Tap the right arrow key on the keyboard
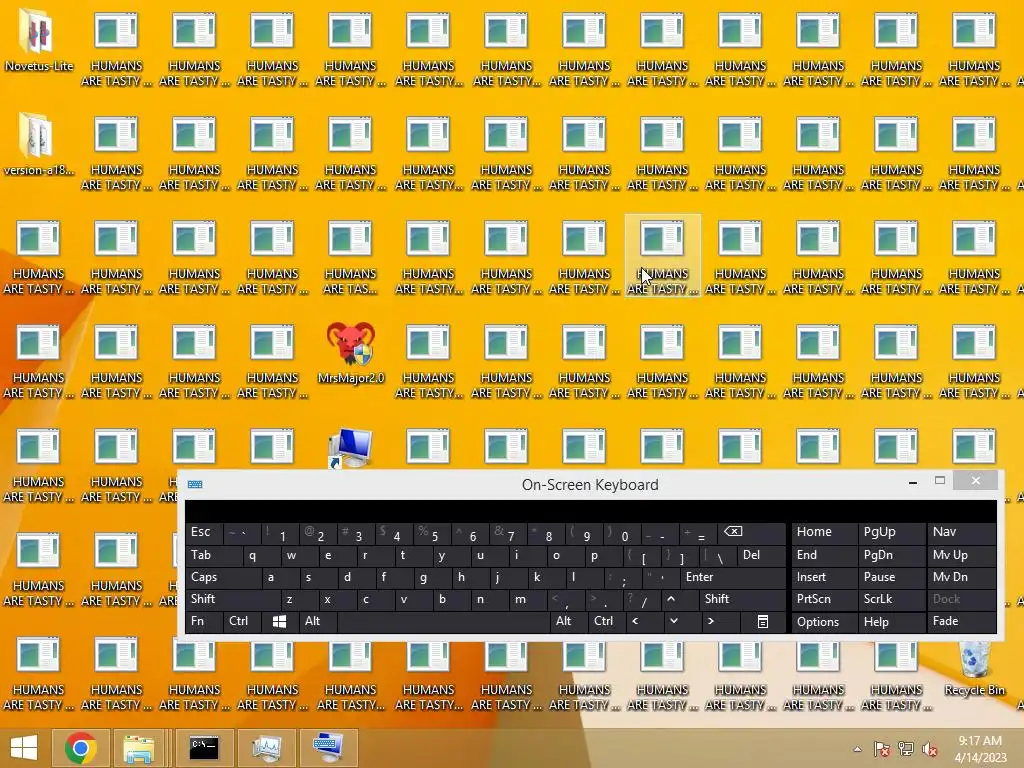The image size is (1024, 768). click(720, 622)
